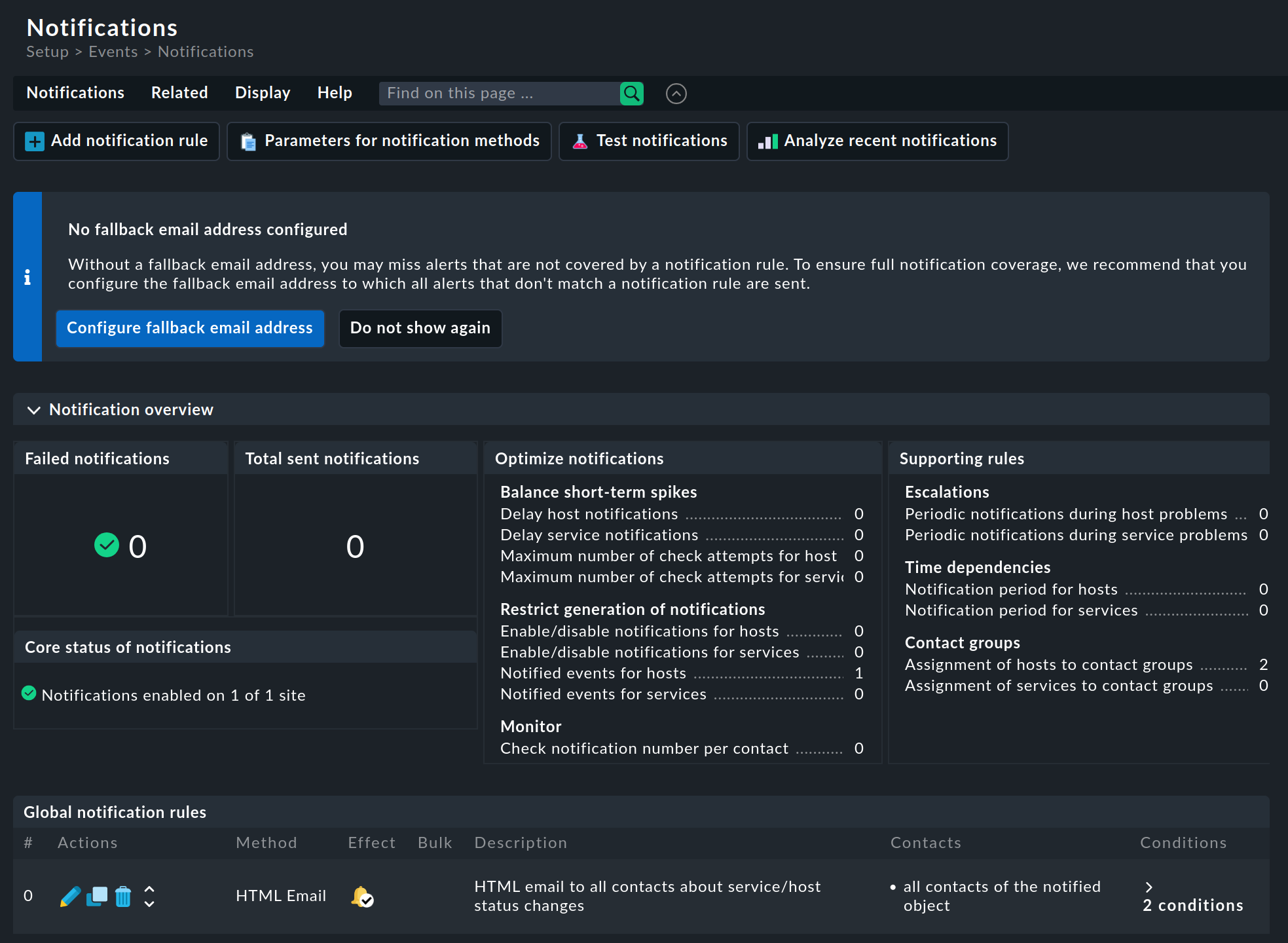Click clipboard icon of Parameters for notification methods
1288x943 pixels.
coord(248,141)
